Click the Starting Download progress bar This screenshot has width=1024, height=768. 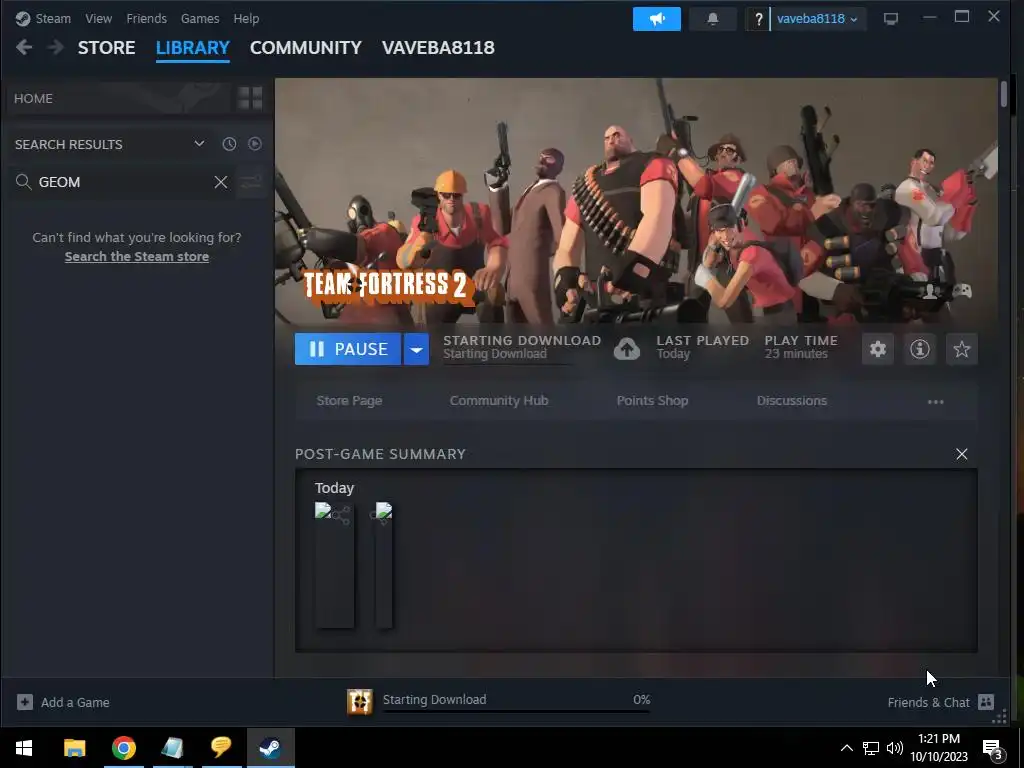pos(516,711)
